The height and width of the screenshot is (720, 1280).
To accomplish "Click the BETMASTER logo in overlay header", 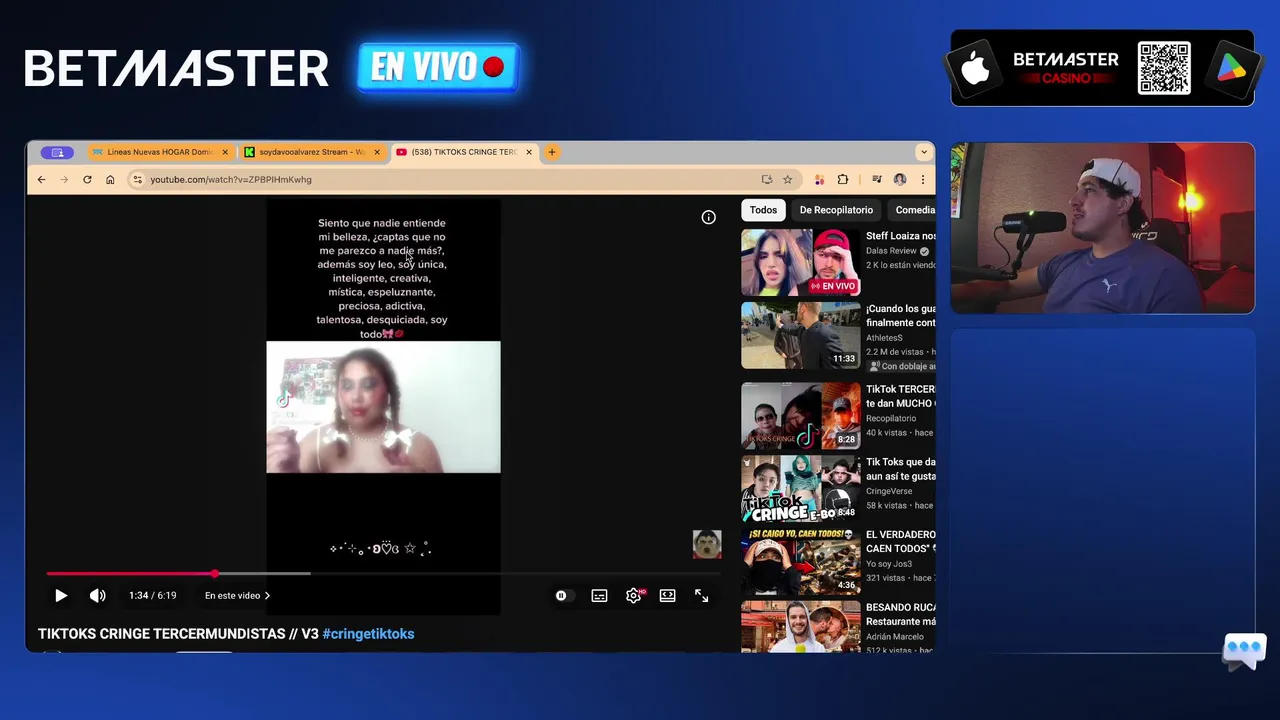I will [177, 69].
